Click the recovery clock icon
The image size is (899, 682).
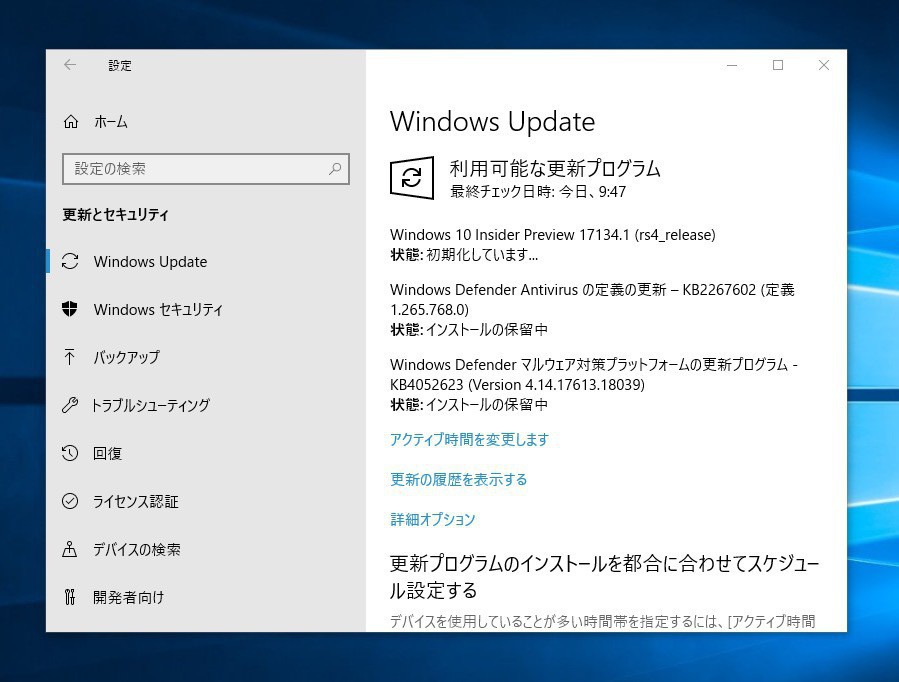point(70,453)
